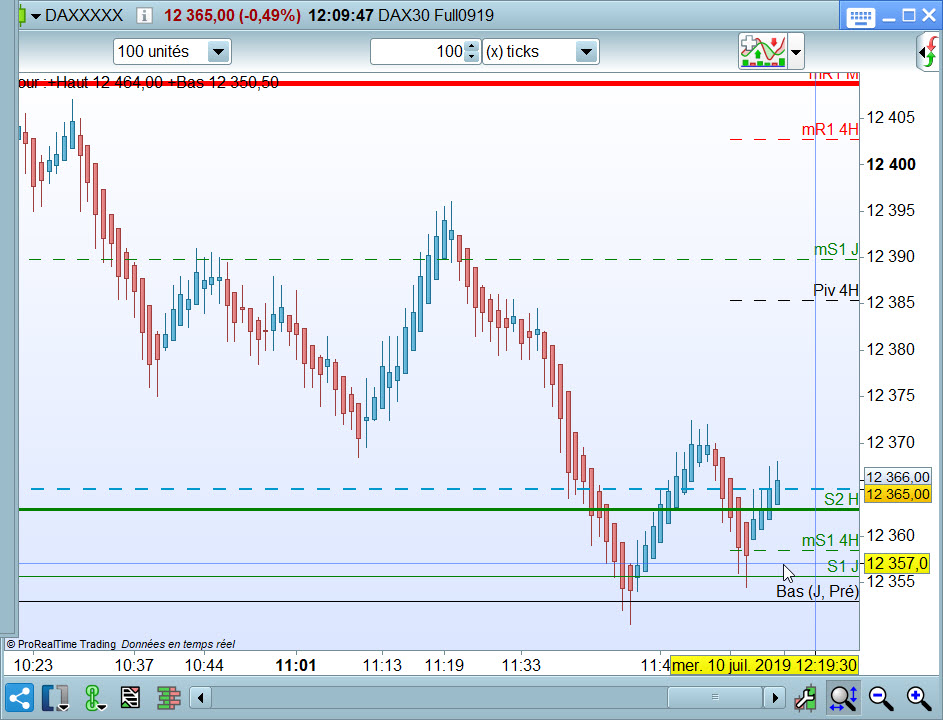
Task: Click the 'mS1 4H' support label
Action: click(x=830, y=540)
